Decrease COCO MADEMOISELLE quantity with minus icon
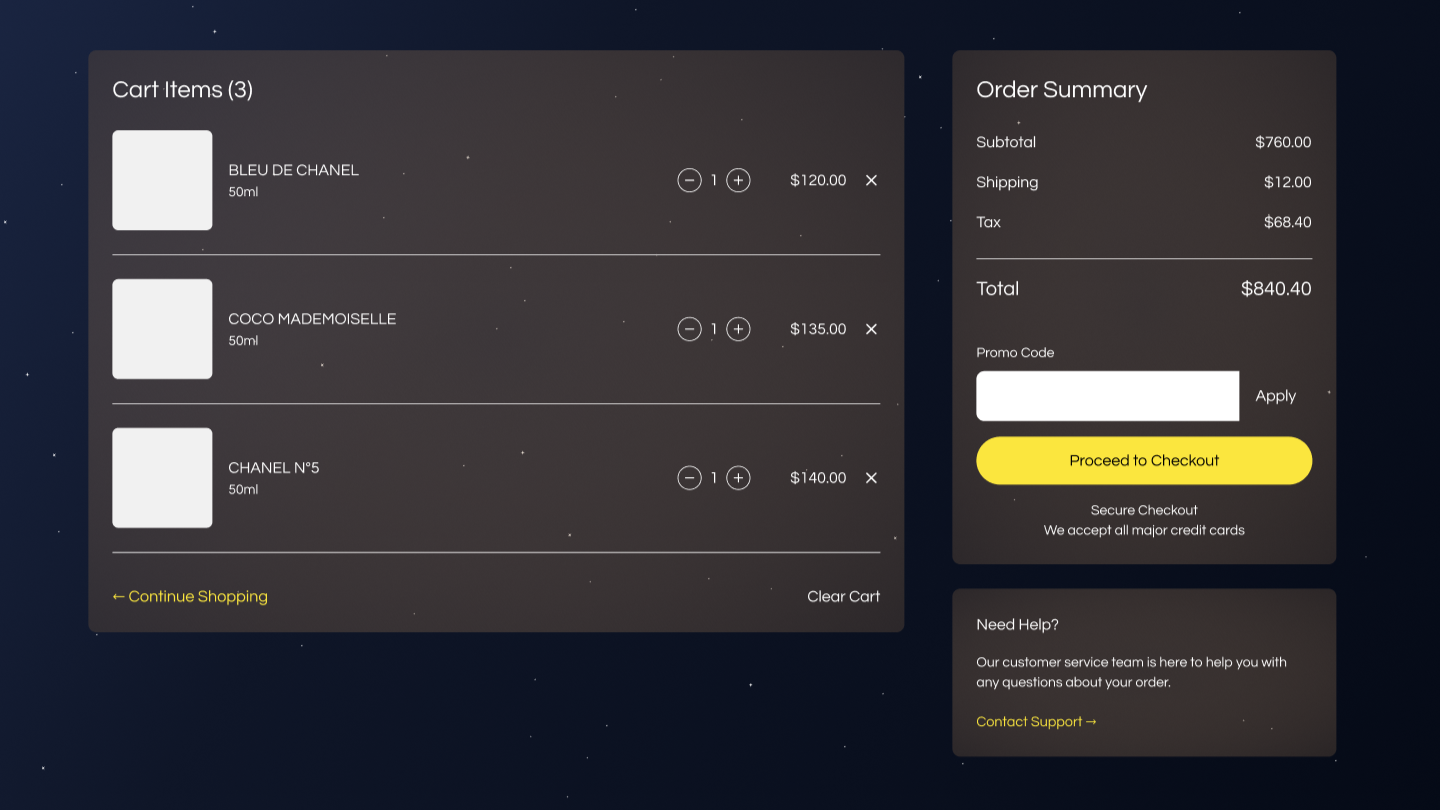 689,329
